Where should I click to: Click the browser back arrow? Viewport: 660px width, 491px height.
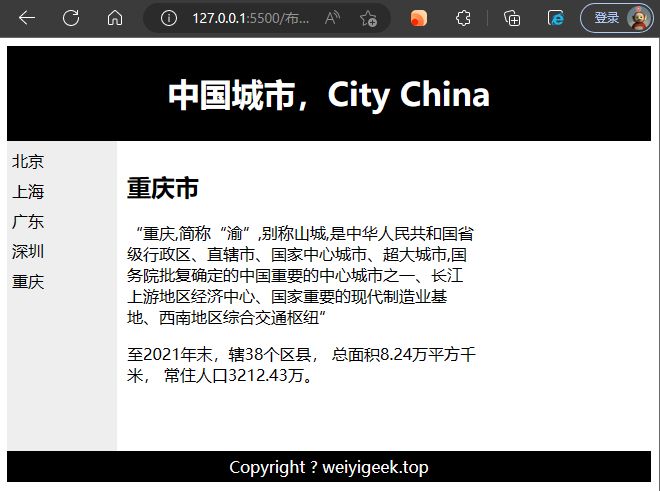(x=27, y=18)
